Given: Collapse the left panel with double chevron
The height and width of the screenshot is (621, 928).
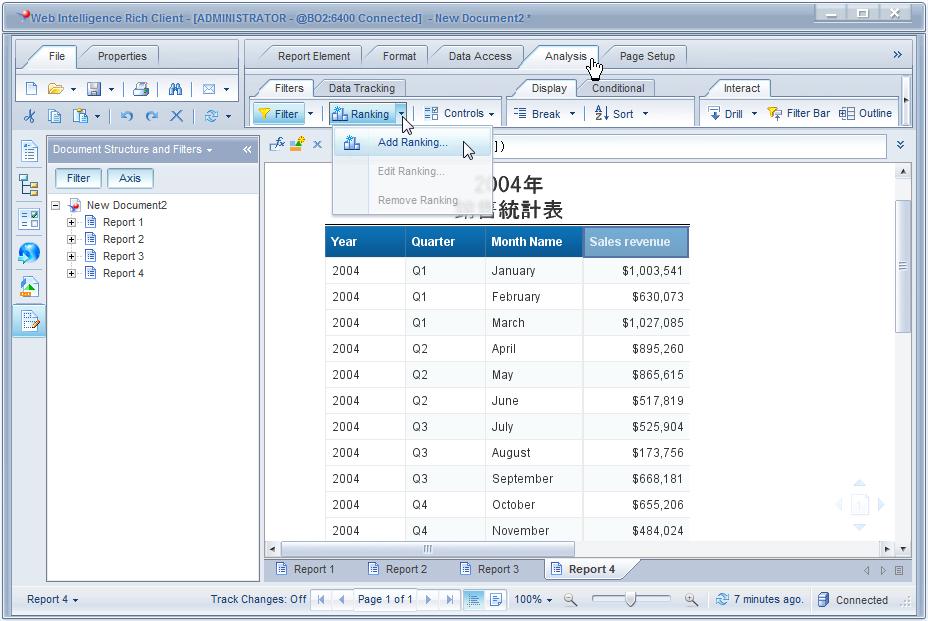Looking at the screenshot, I should (x=247, y=150).
